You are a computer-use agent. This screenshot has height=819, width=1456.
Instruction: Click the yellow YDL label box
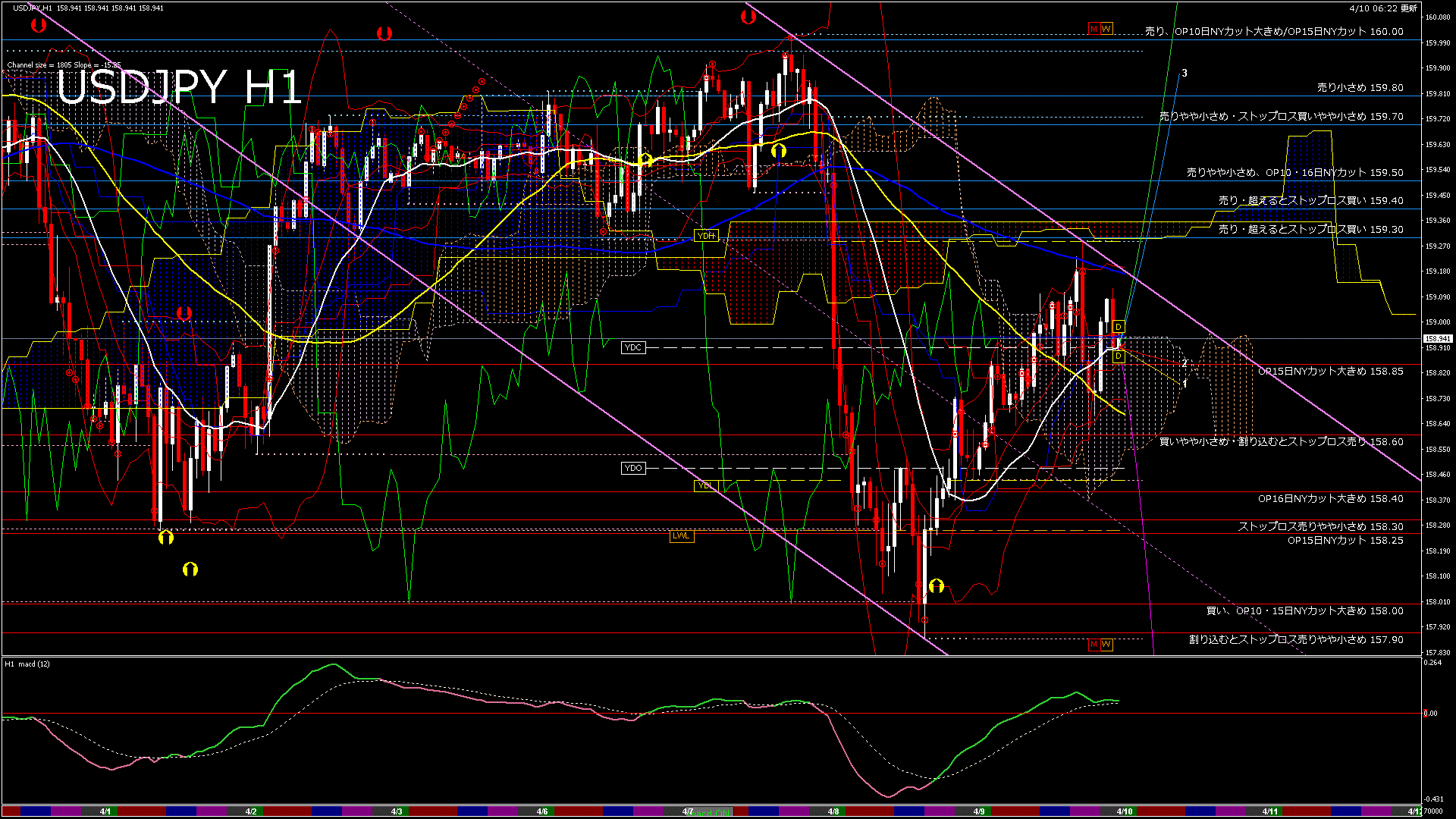click(x=704, y=486)
